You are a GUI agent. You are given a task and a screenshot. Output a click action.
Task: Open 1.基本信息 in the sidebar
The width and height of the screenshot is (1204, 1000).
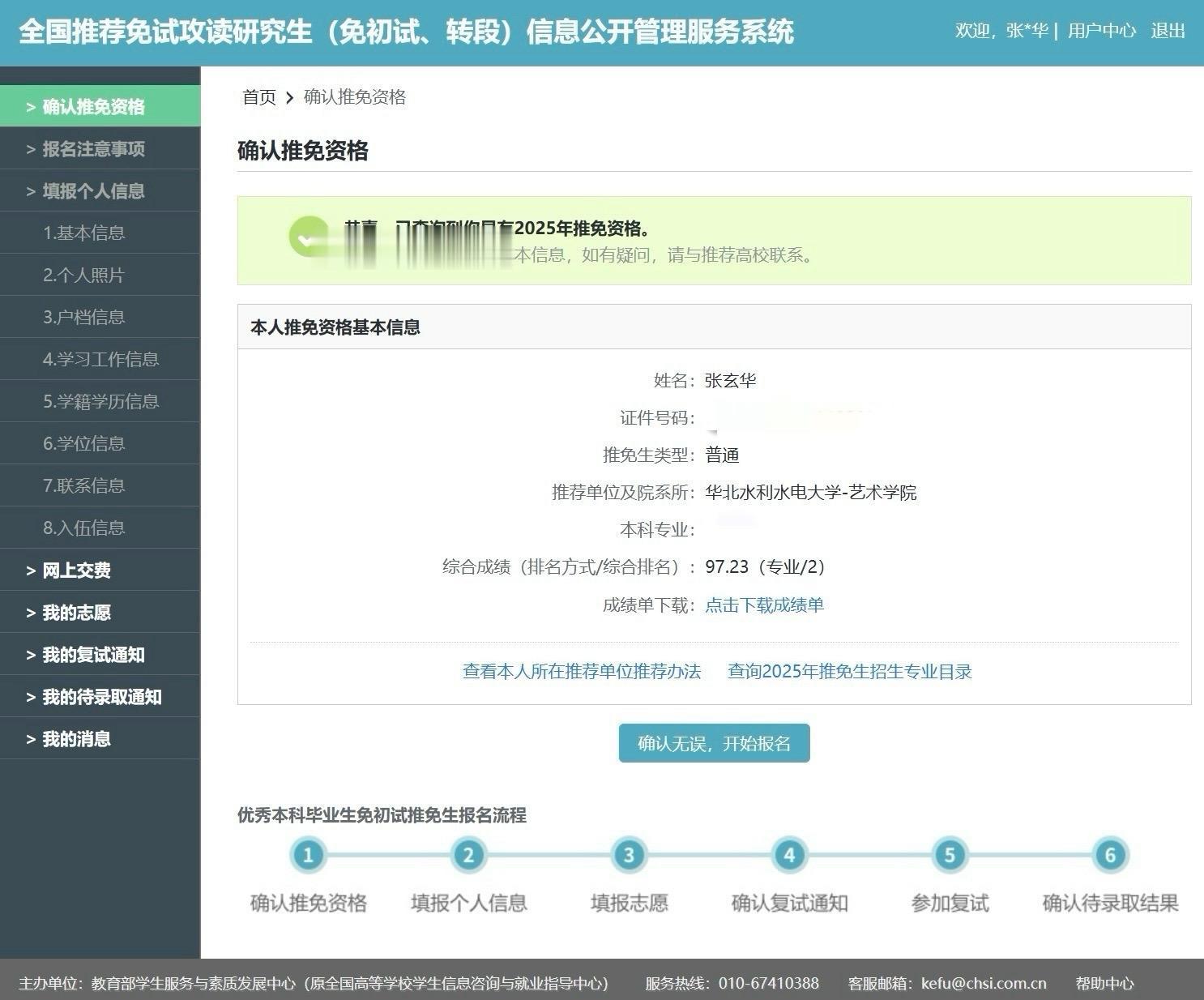(84, 233)
